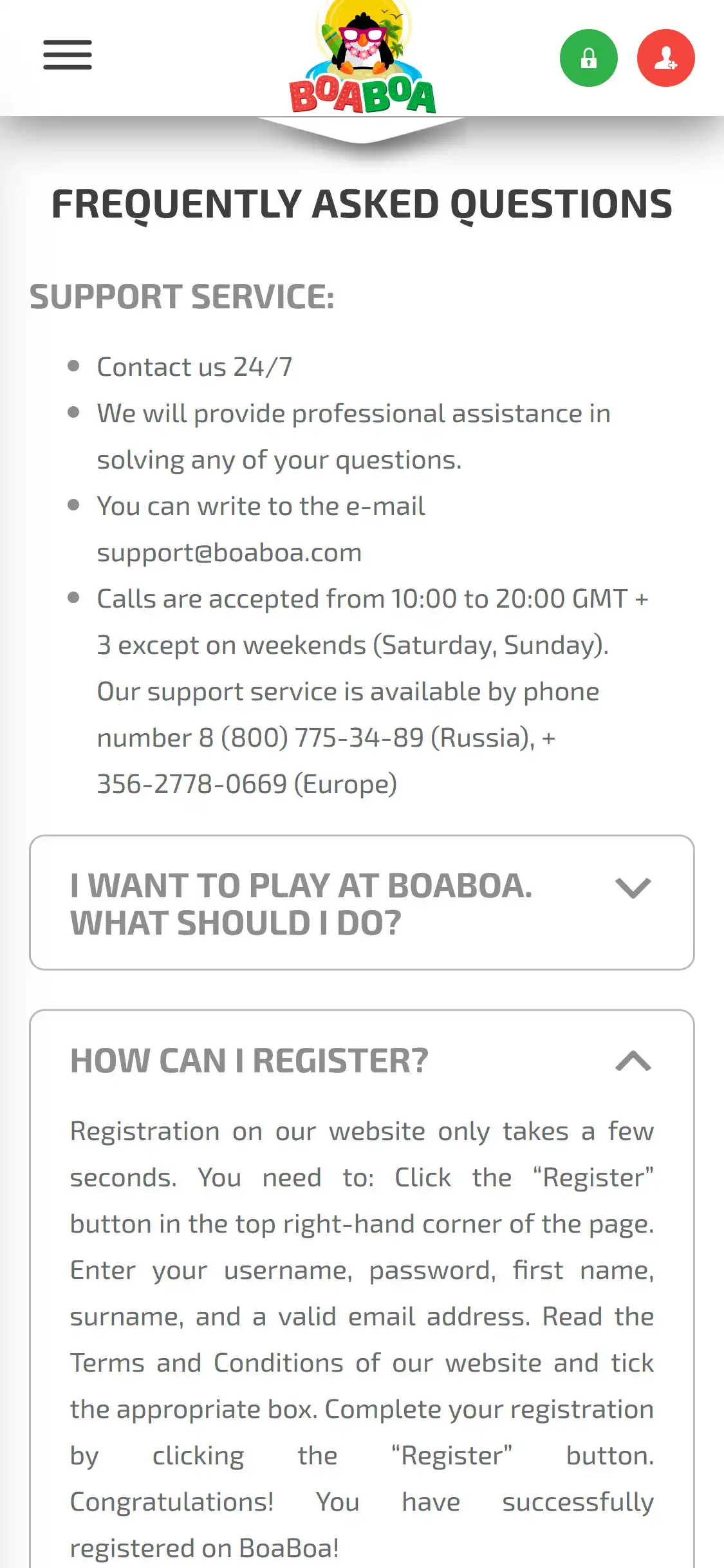This screenshot has height=1568, width=724.
Task: Click "Congratulations!" in the registration answer
Action: pos(172,1502)
